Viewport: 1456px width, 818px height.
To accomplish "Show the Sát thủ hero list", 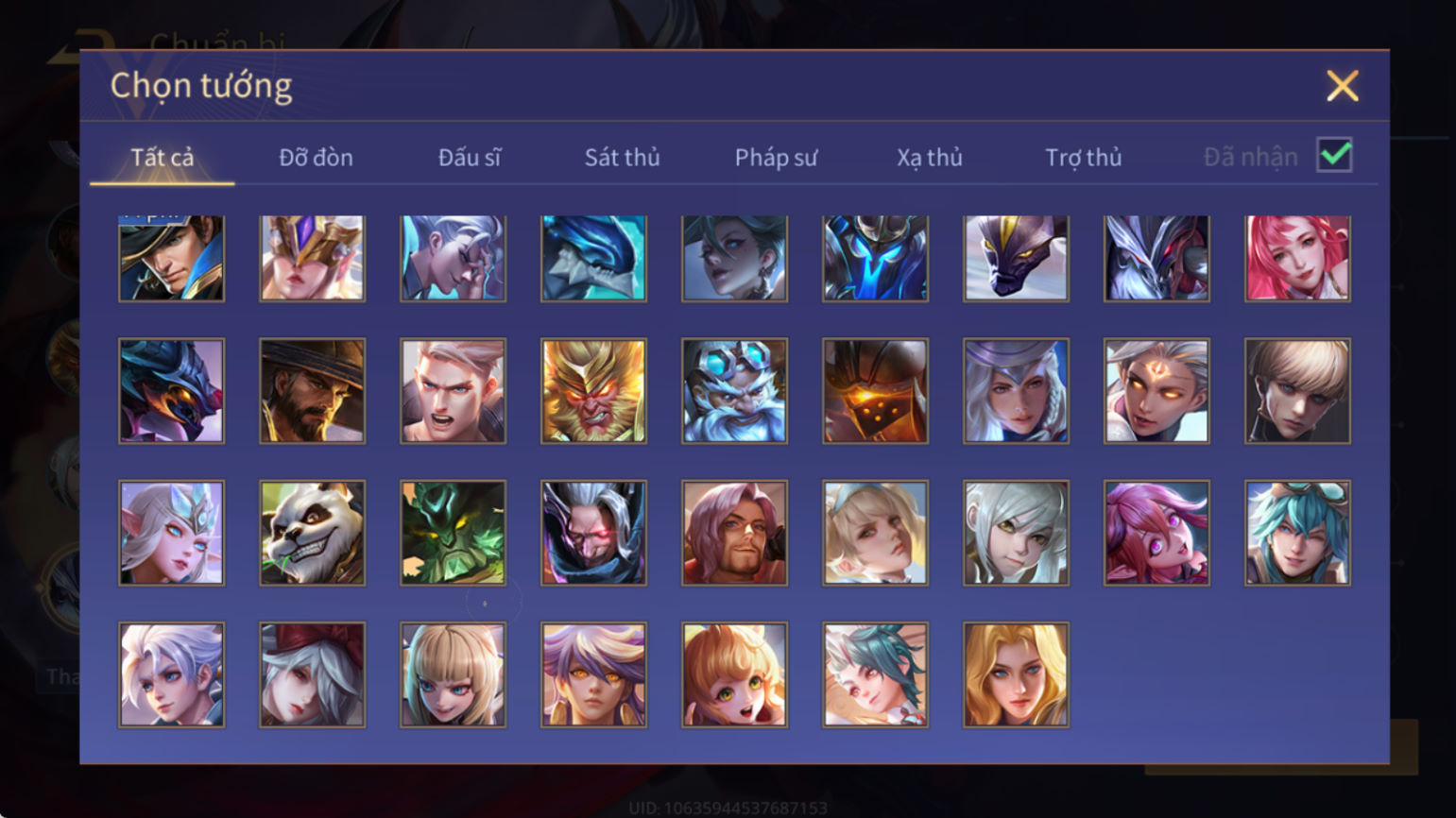I will coord(622,157).
